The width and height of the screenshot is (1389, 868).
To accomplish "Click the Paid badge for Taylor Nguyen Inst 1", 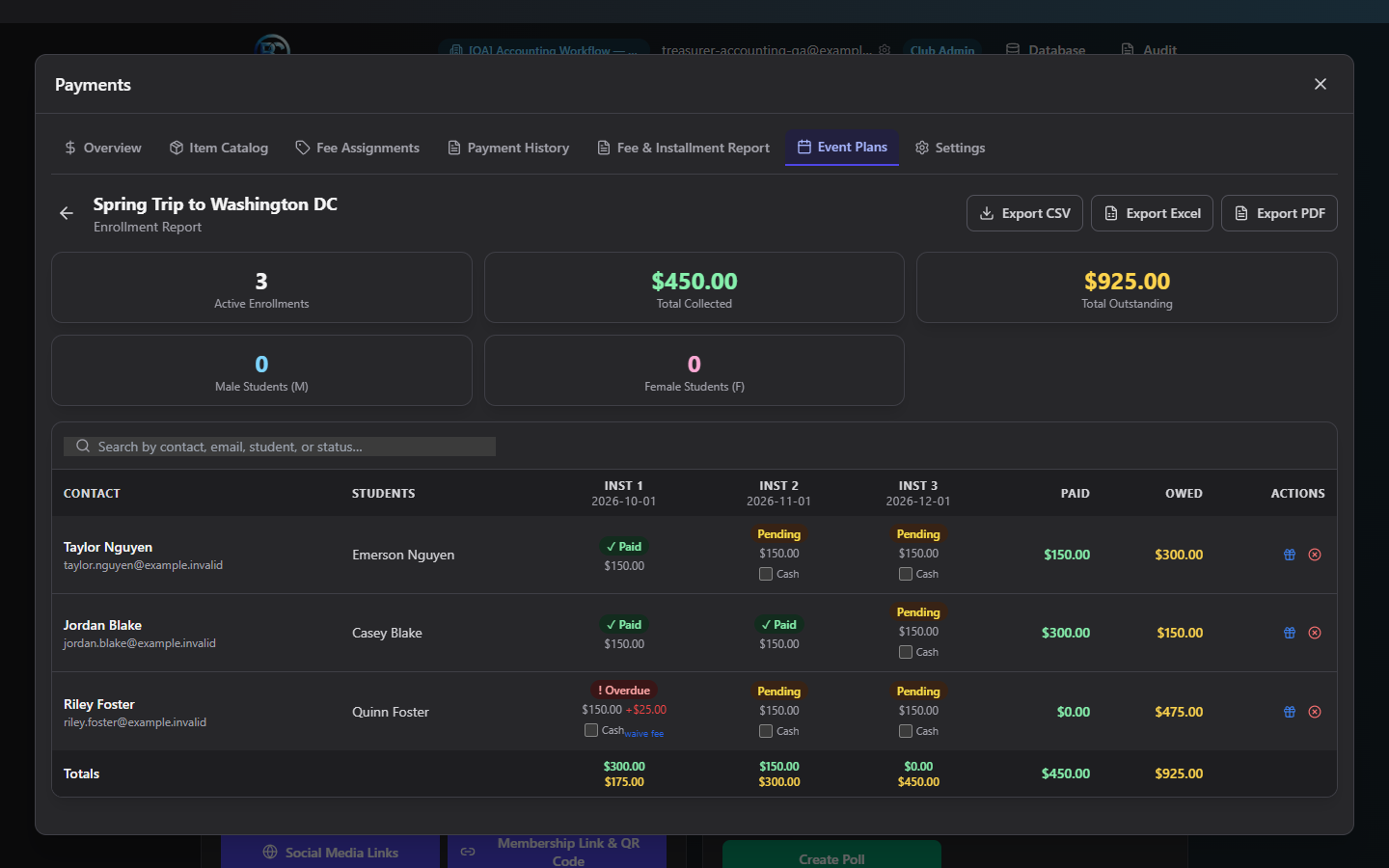I will tap(624, 546).
